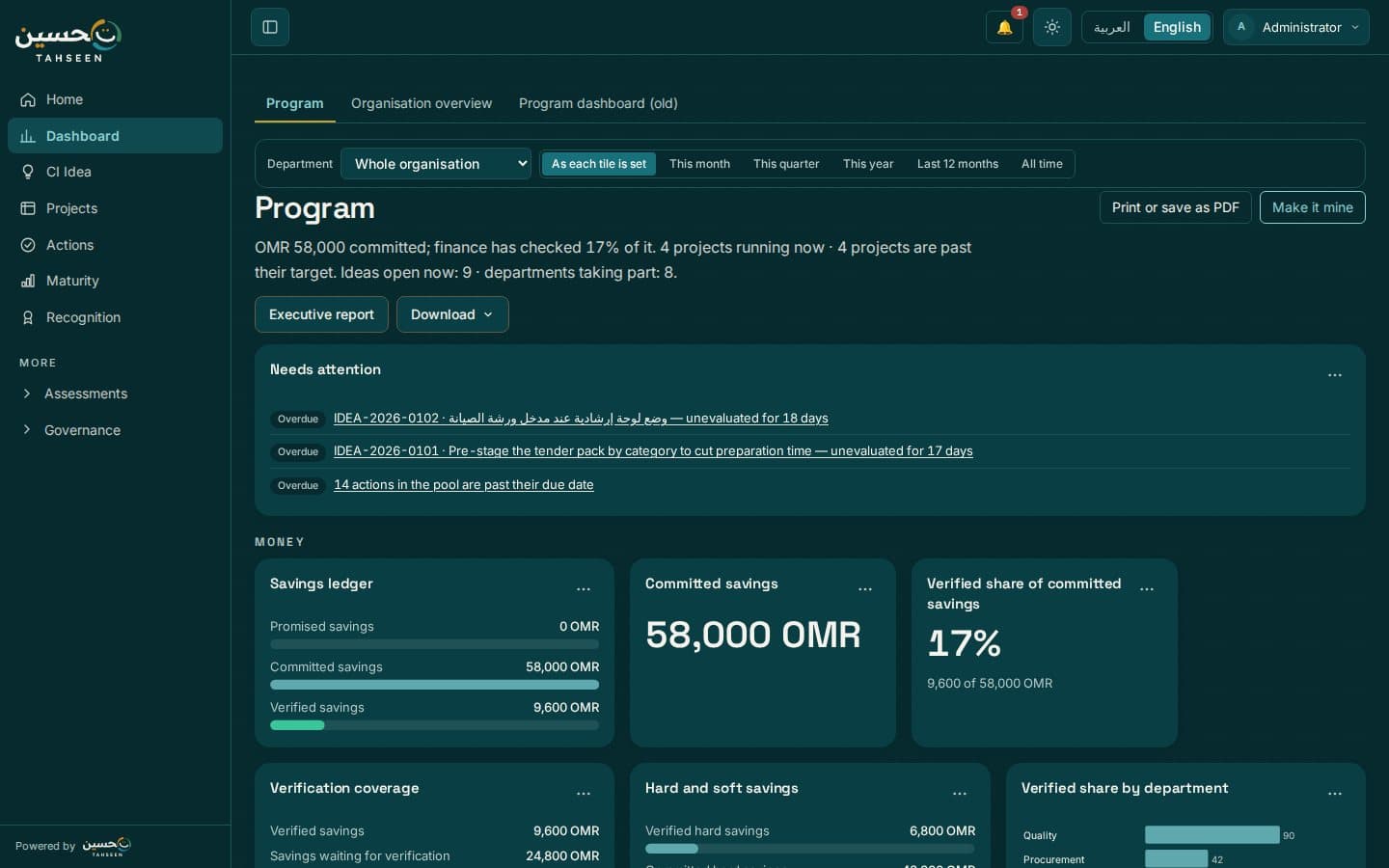The height and width of the screenshot is (868, 1389).
Task: Select 'All time' period filter
Action: click(1042, 164)
